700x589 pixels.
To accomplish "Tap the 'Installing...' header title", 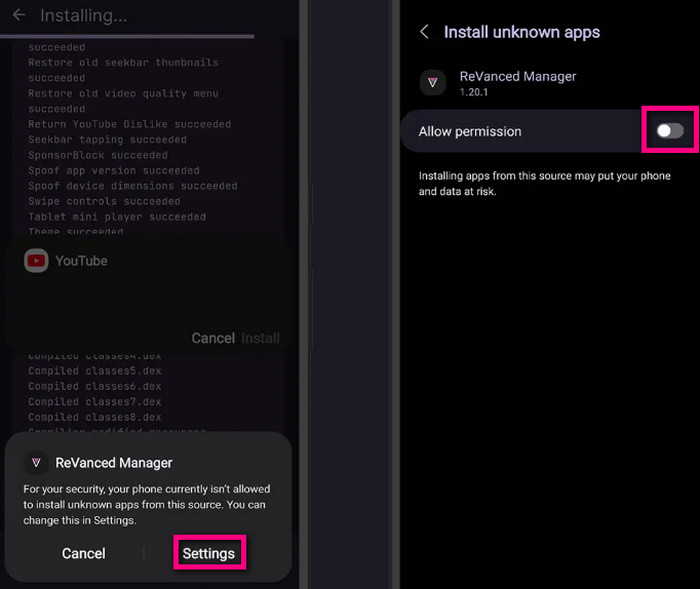I will tap(84, 16).
